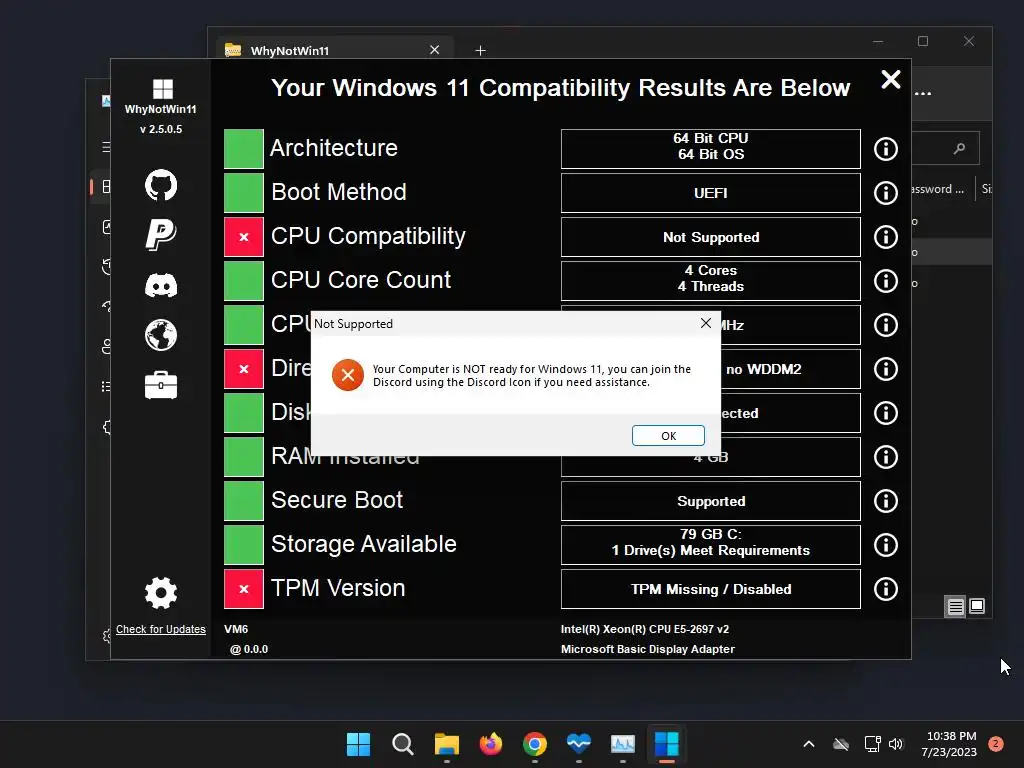Image resolution: width=1024 pixels, height=768 pixels.
Task: Open the network tray icon
Action: pos(872,744)
